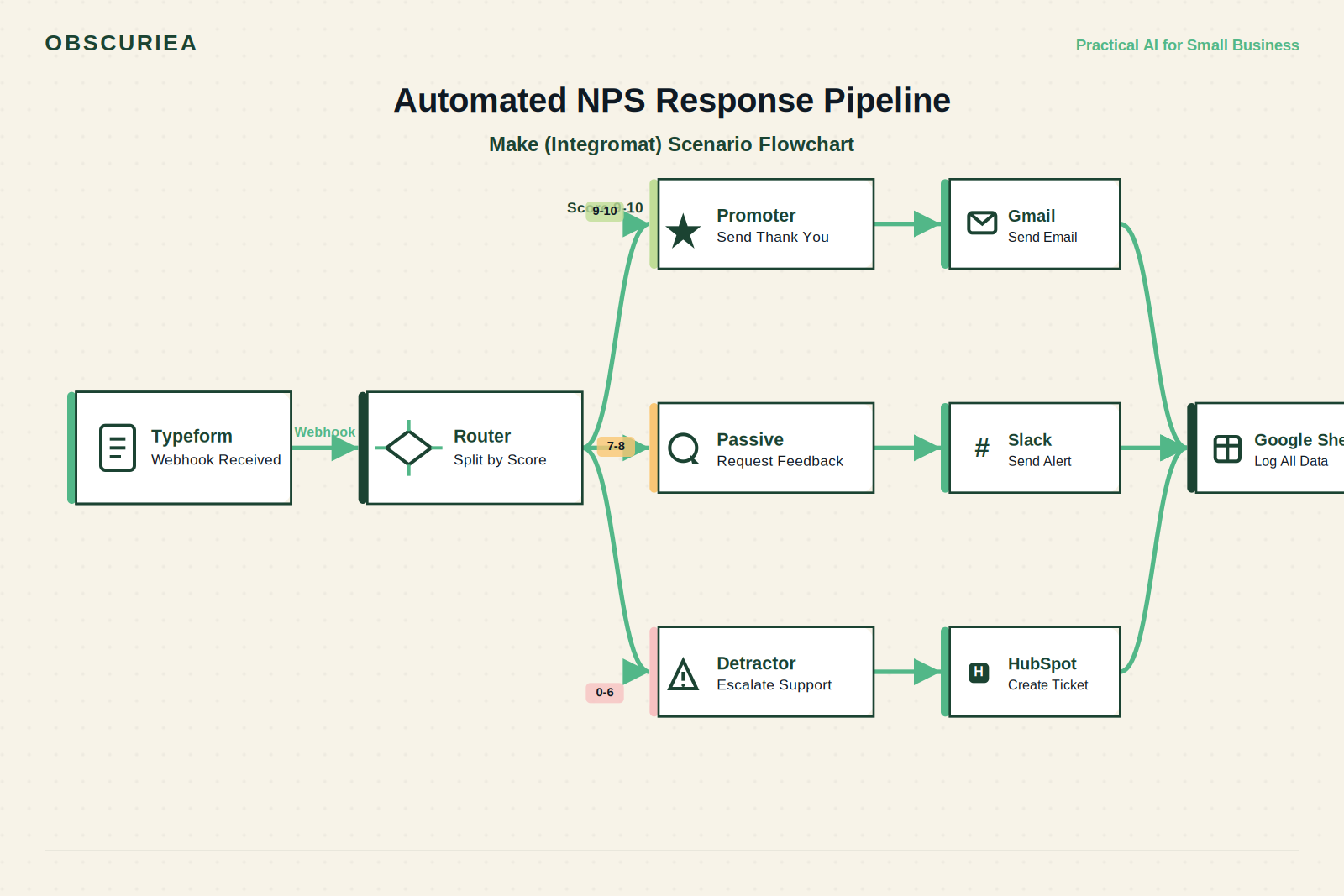Select the 7-8 score badge

[x=616, y=446]
